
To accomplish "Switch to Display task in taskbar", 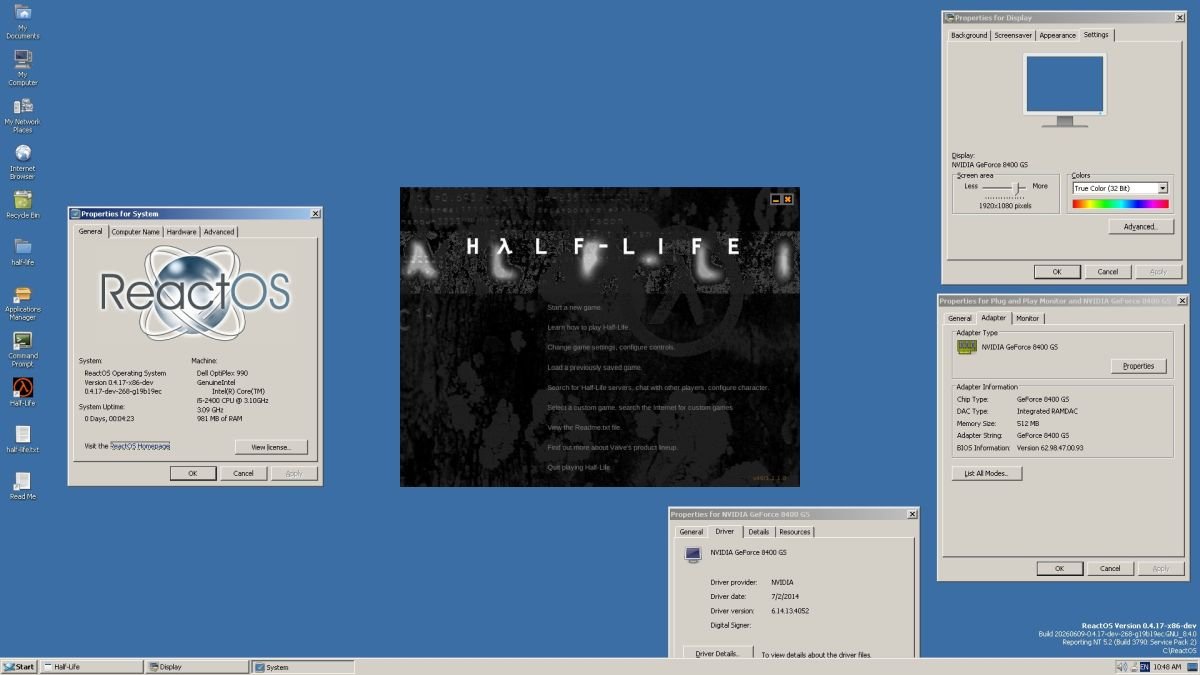I will pyautogui.click(x=197, y=667).
